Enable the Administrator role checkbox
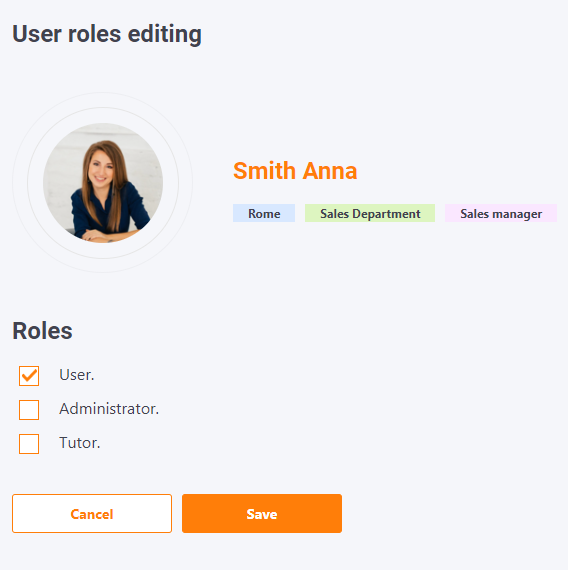 (x=29, y=410)
